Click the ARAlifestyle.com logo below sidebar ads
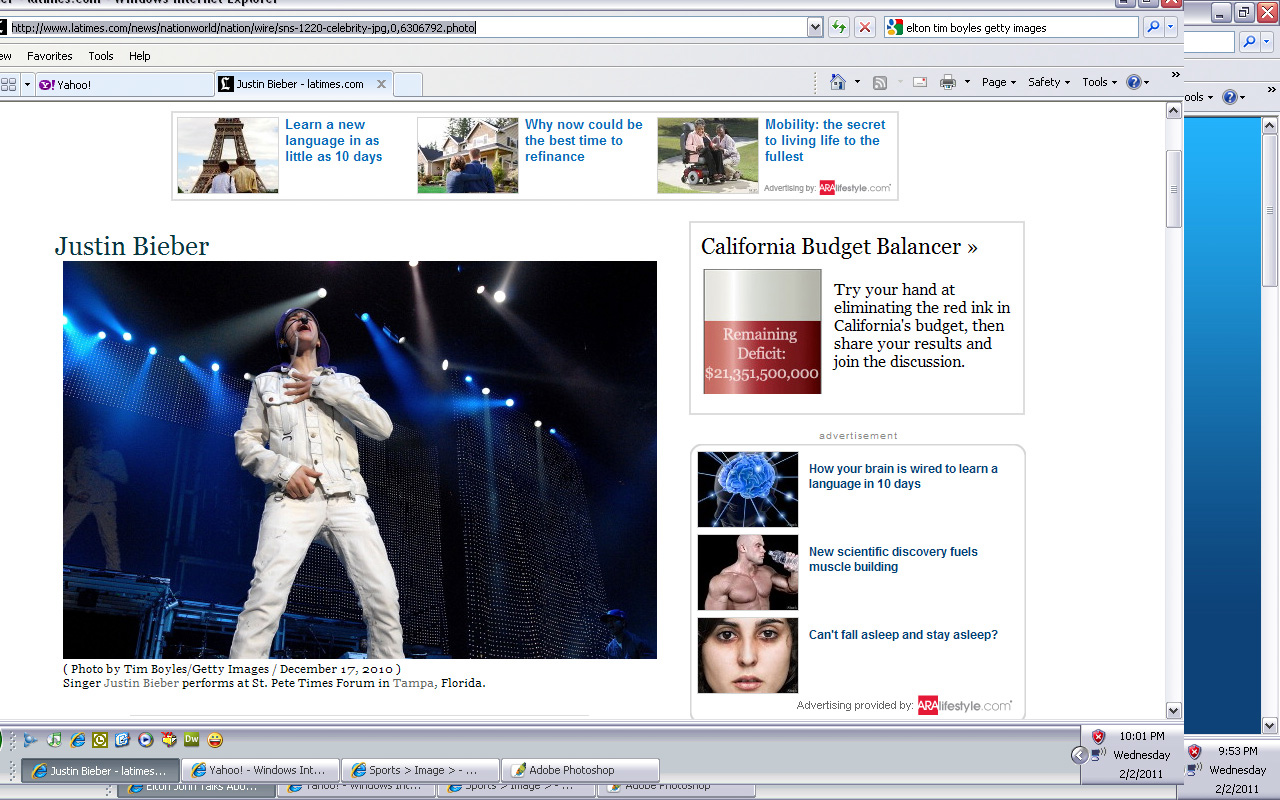This screenshot has width=1280, height=800. [x=964, y=705]
